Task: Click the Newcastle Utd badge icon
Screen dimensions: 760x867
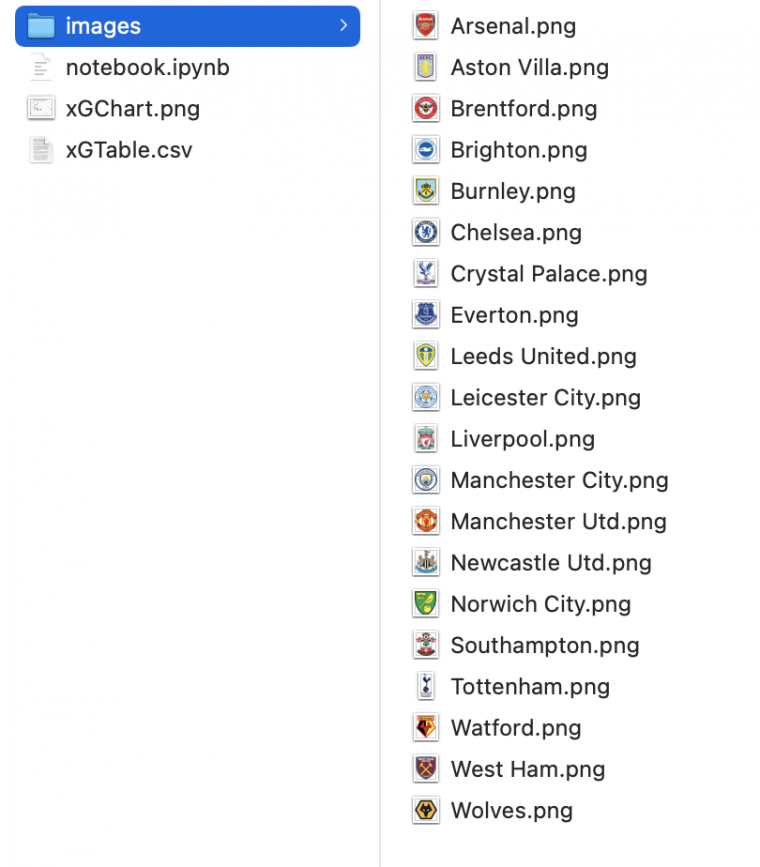Action: pos(425,562)
